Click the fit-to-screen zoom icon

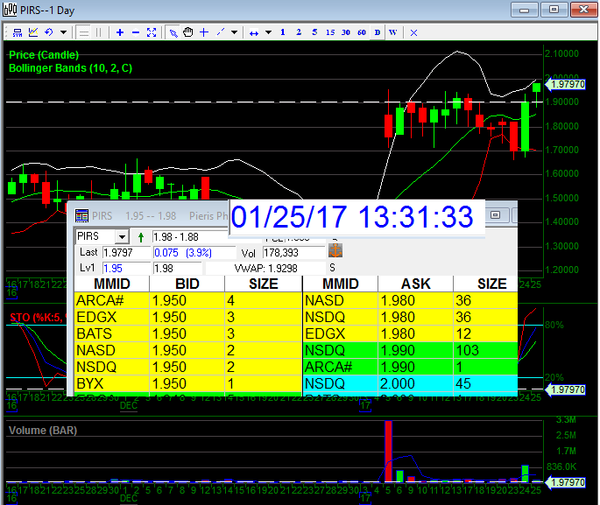click(x=151, y=32)
